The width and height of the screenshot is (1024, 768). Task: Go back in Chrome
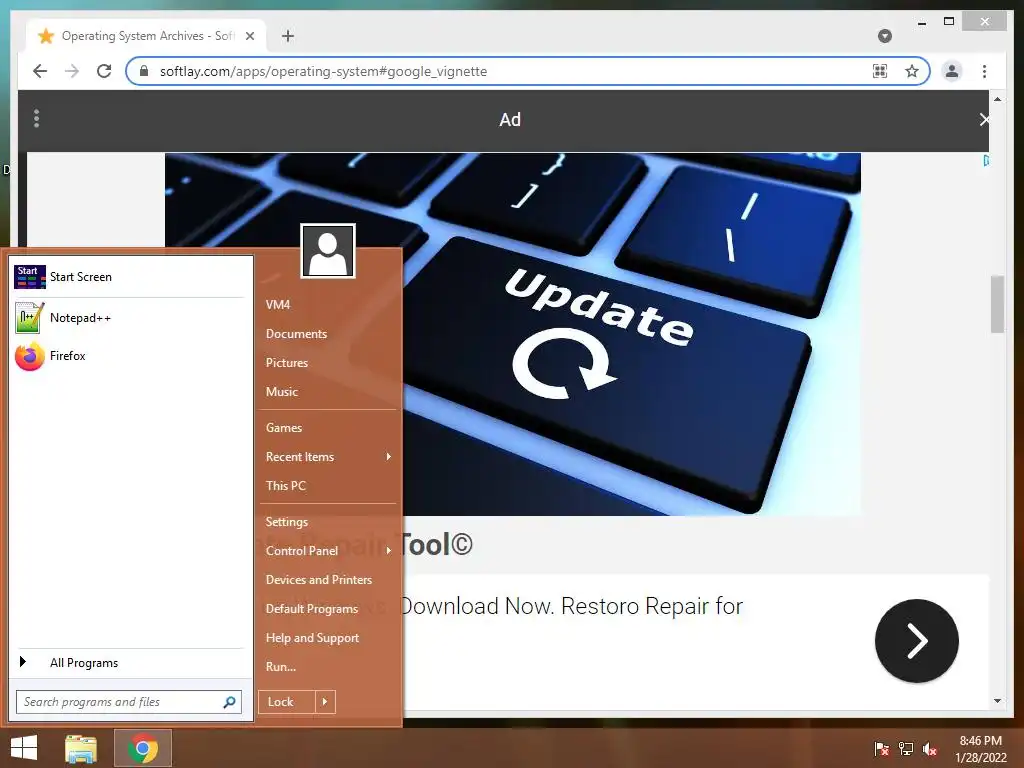point(40,71)
